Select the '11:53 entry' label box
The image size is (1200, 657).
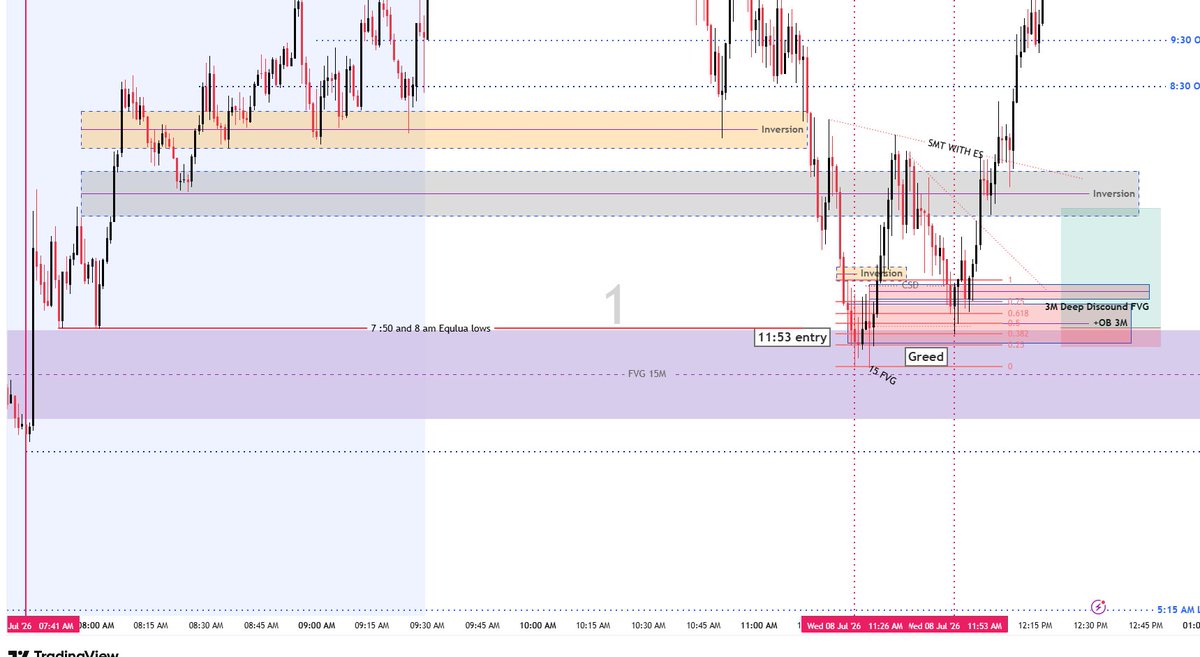pyautogui.click(x=792, y=338)
